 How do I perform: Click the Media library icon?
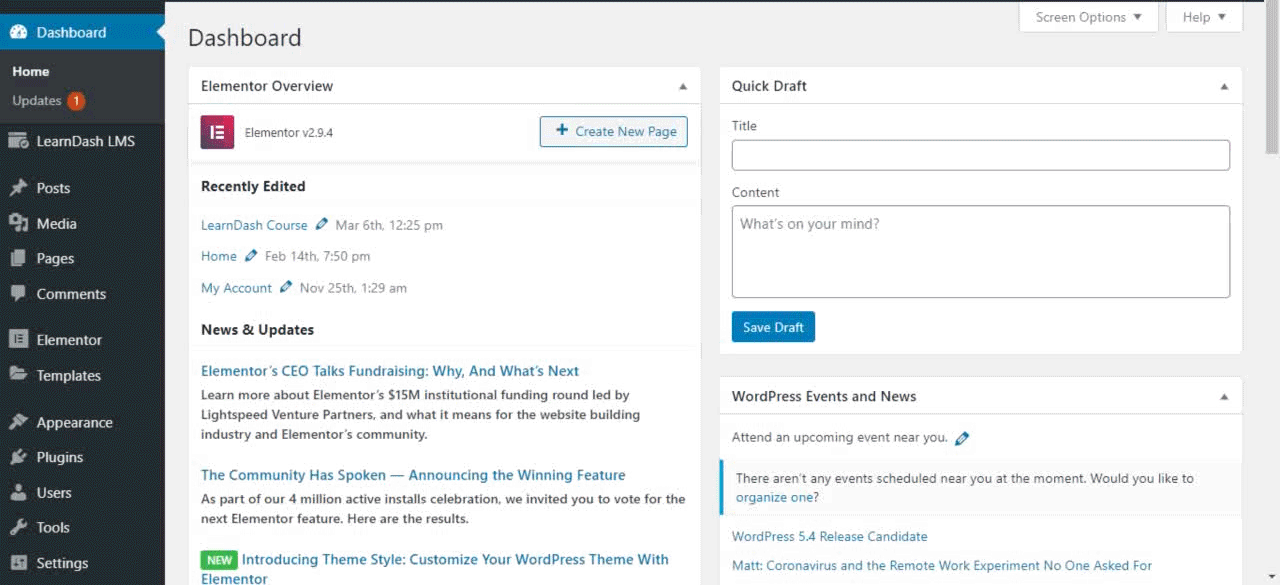pos(18,223)
